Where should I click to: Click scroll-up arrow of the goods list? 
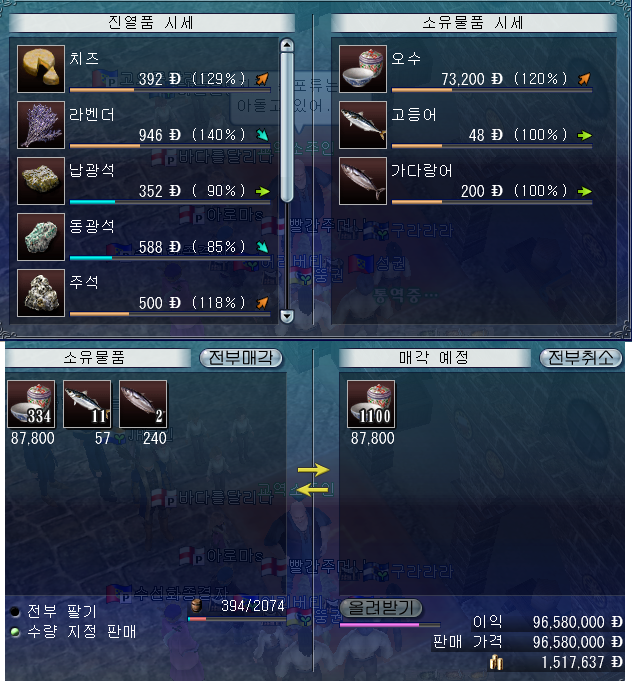click(x=287, y=45)
